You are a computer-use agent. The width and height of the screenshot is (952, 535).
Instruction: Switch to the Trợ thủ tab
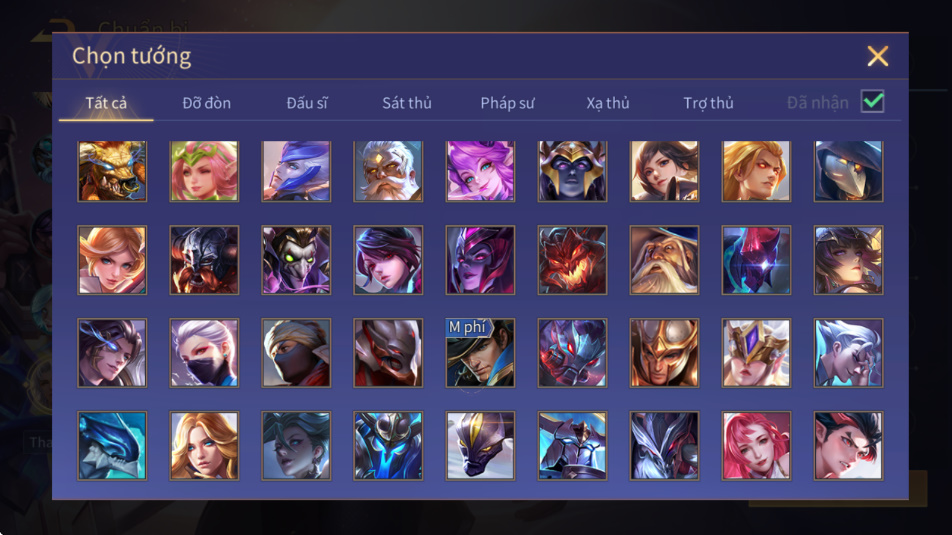tap(708, 103)
